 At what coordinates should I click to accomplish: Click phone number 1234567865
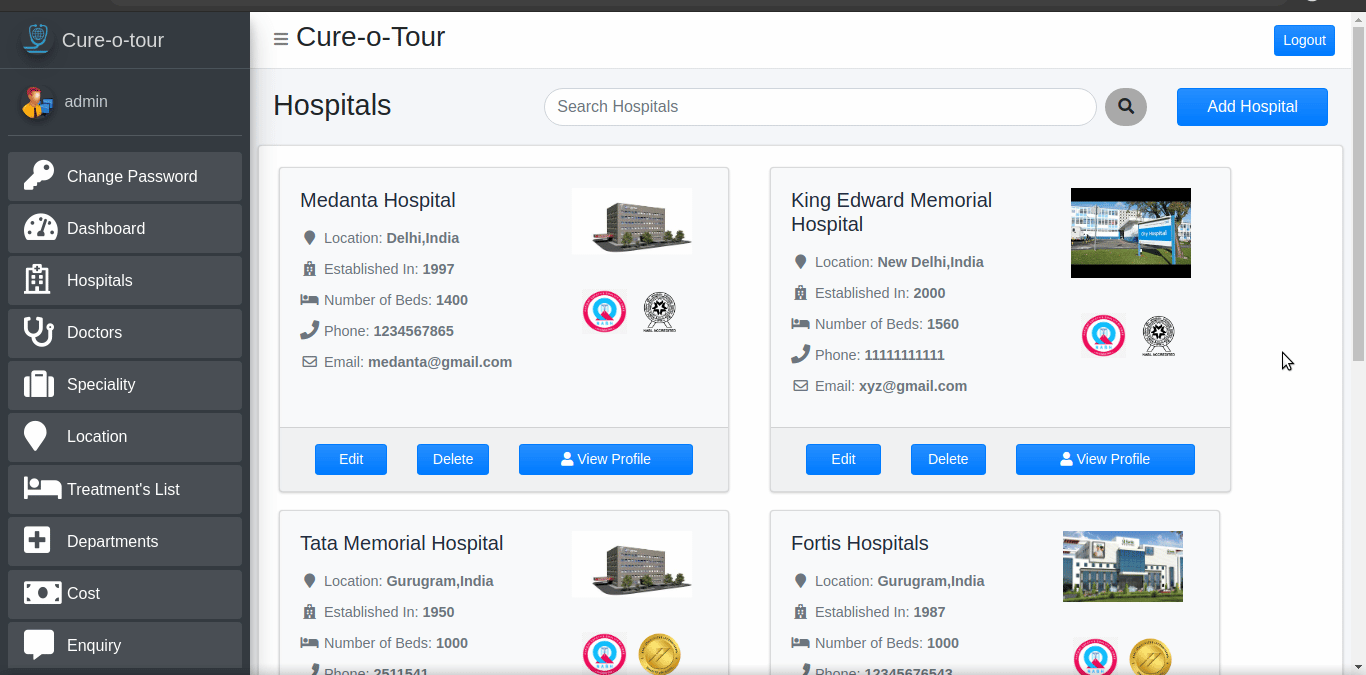coord(414,331)
